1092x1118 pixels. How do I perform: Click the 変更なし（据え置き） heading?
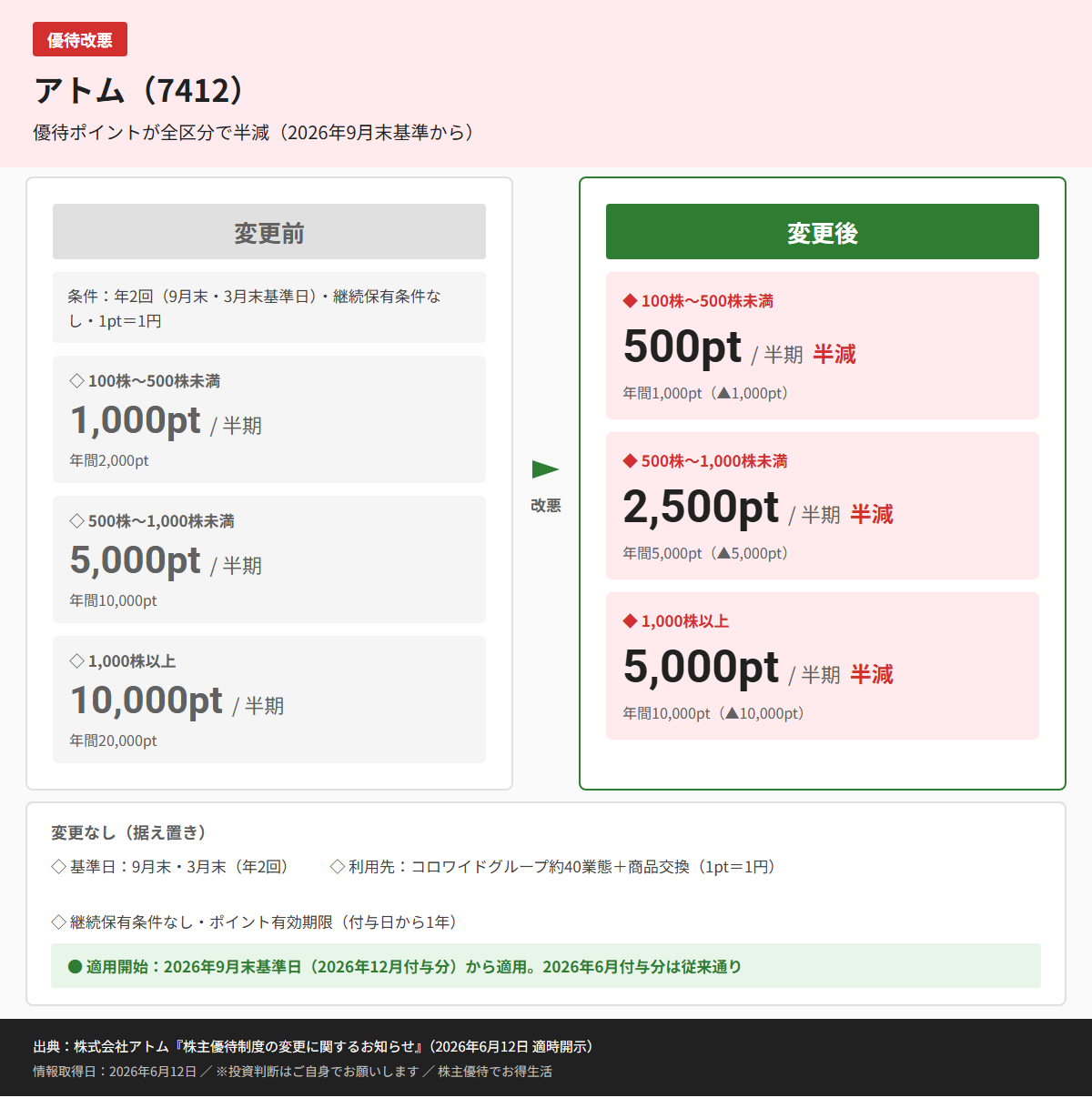click(x=132, y=833)
